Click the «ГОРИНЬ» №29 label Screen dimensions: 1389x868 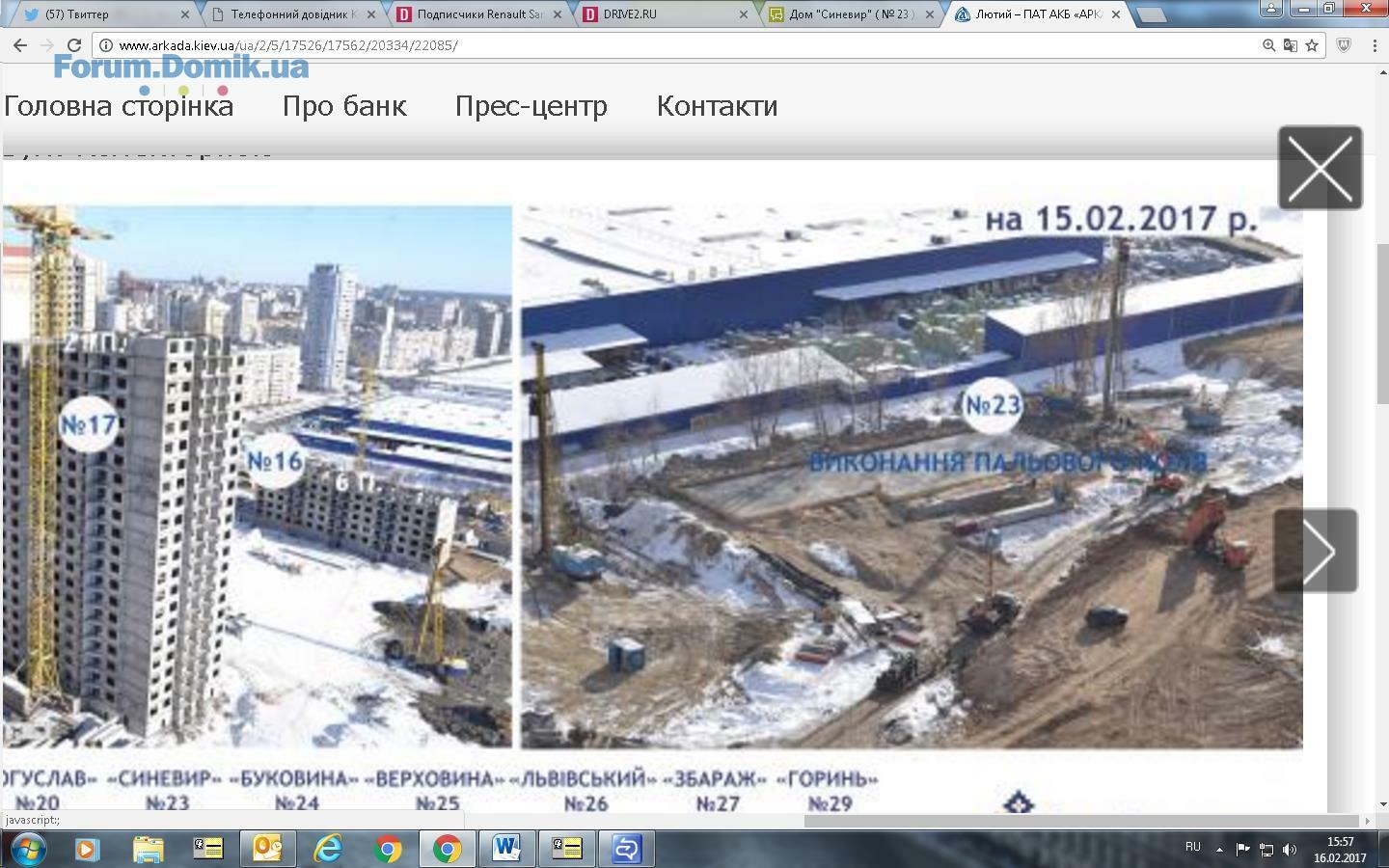[x=829, y=790]
